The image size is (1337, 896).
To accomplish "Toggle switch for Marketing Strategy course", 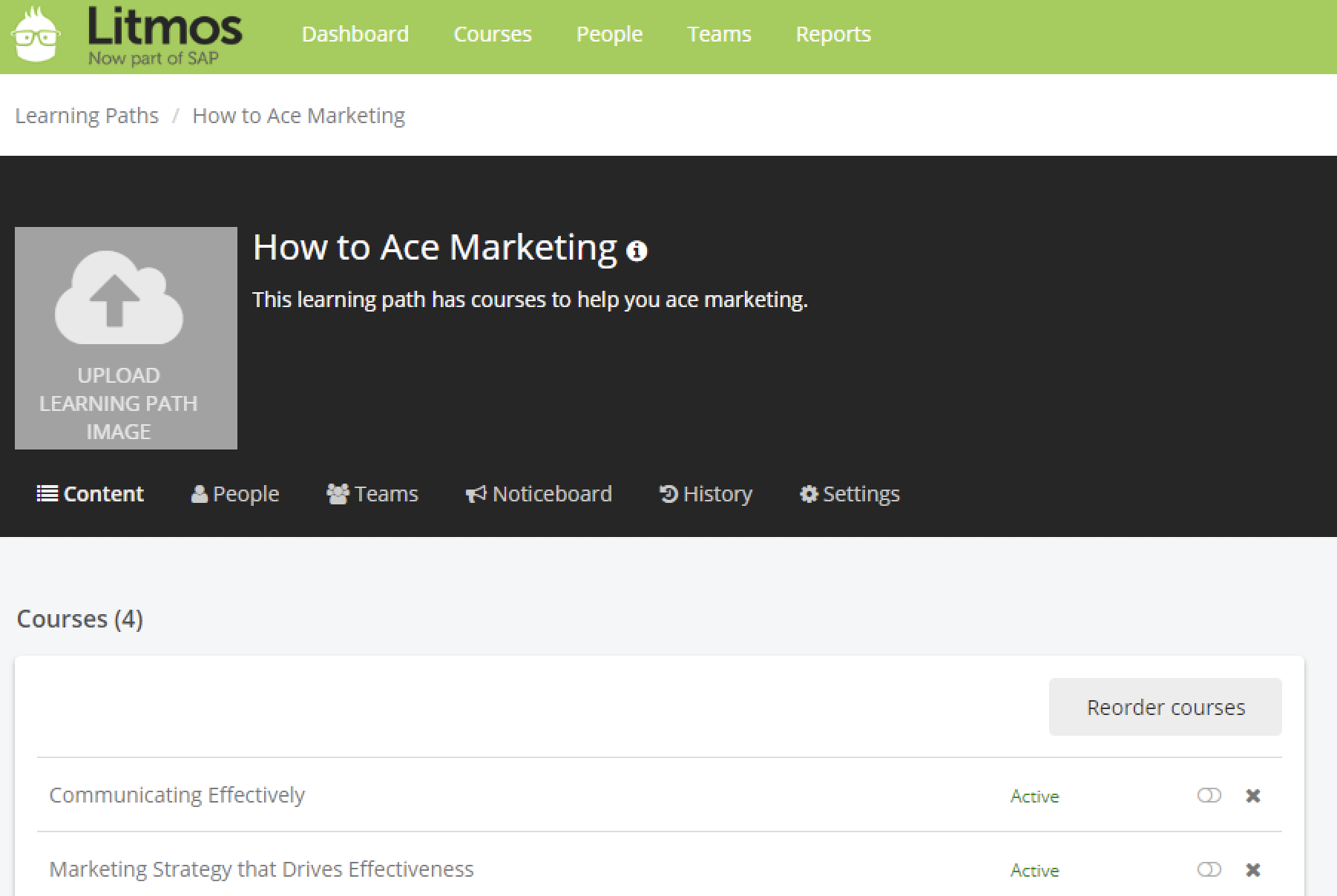I will pyautogui.click(x=1209, y=869).
